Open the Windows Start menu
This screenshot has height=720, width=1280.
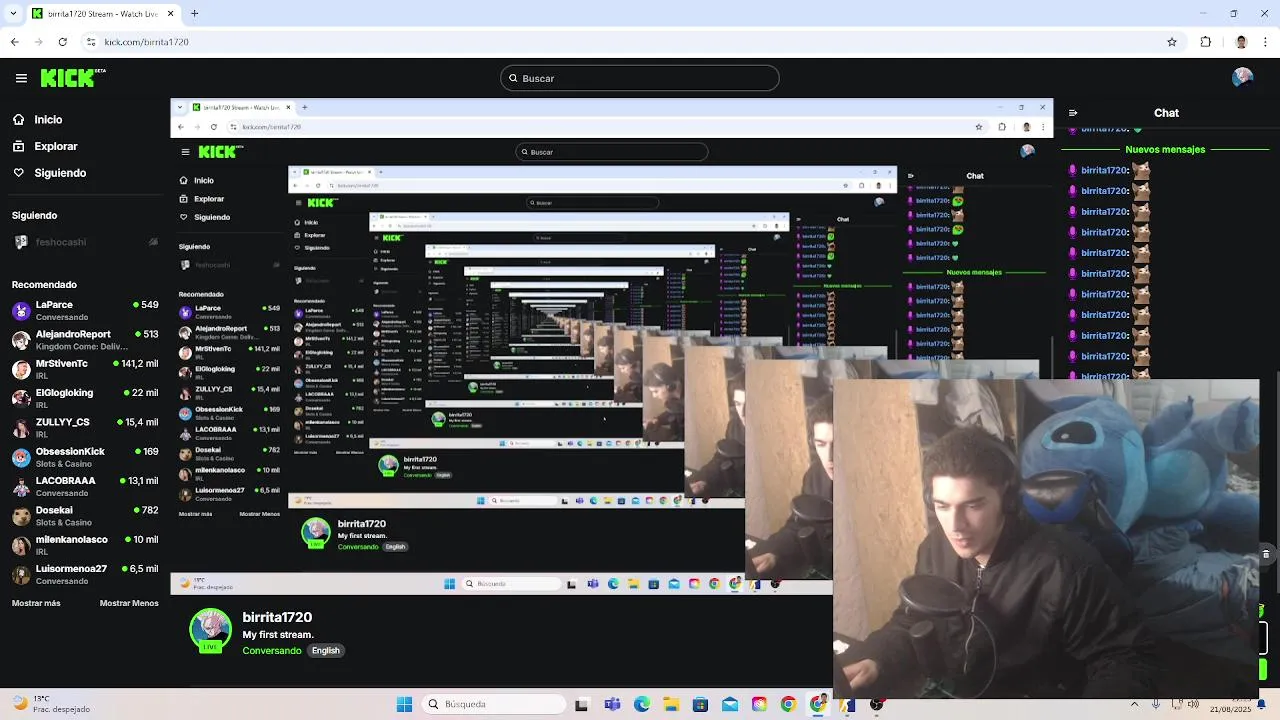[404, 704]
